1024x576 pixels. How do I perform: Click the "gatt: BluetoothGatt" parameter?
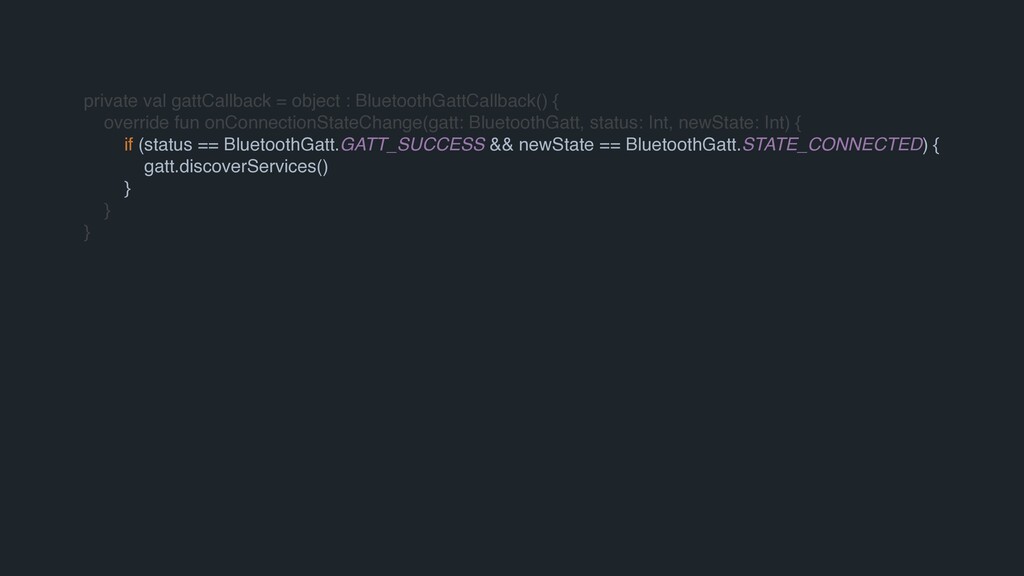pos(504,124)
